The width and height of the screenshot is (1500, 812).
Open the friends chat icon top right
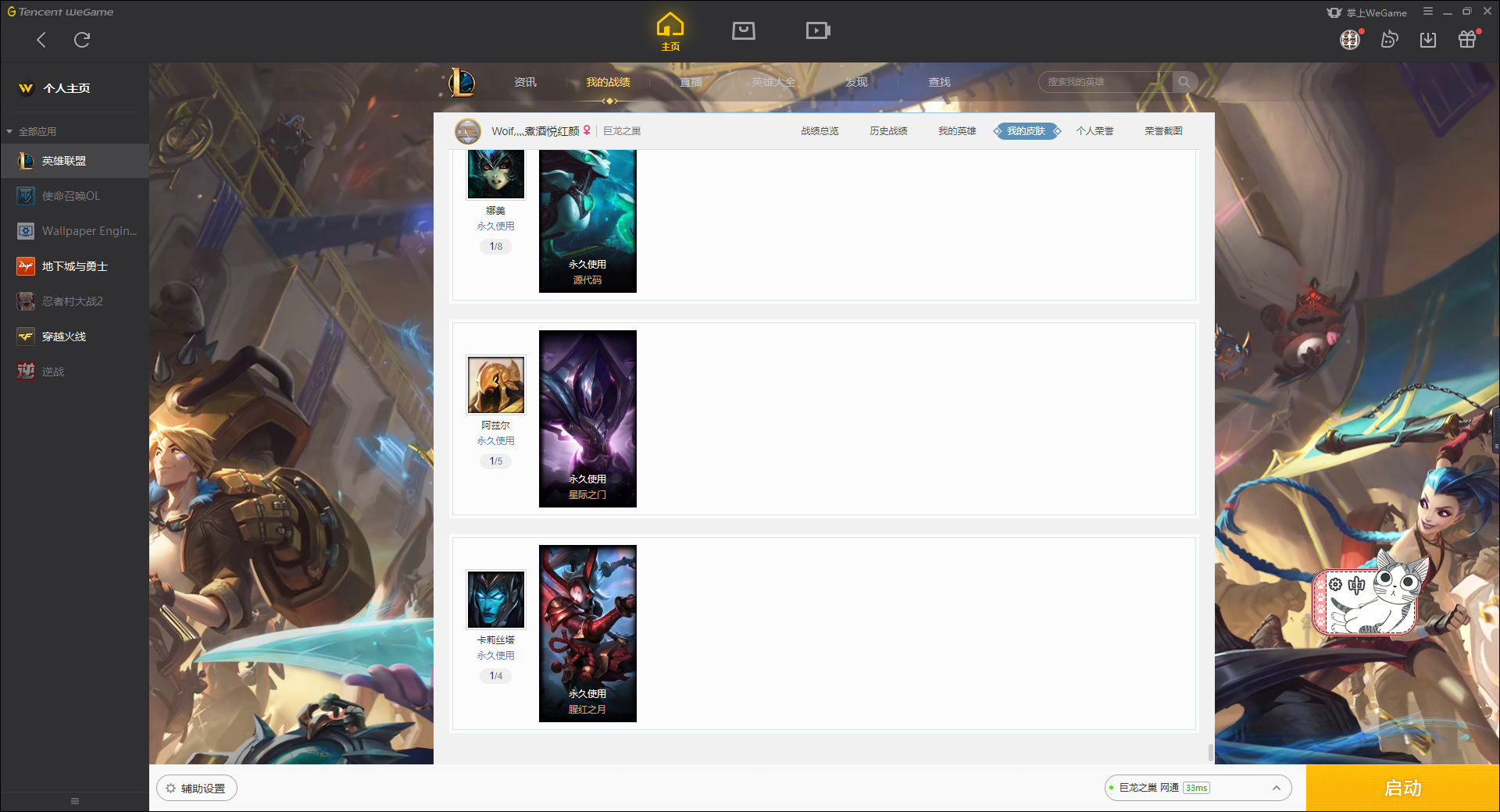click(1389, 40)
